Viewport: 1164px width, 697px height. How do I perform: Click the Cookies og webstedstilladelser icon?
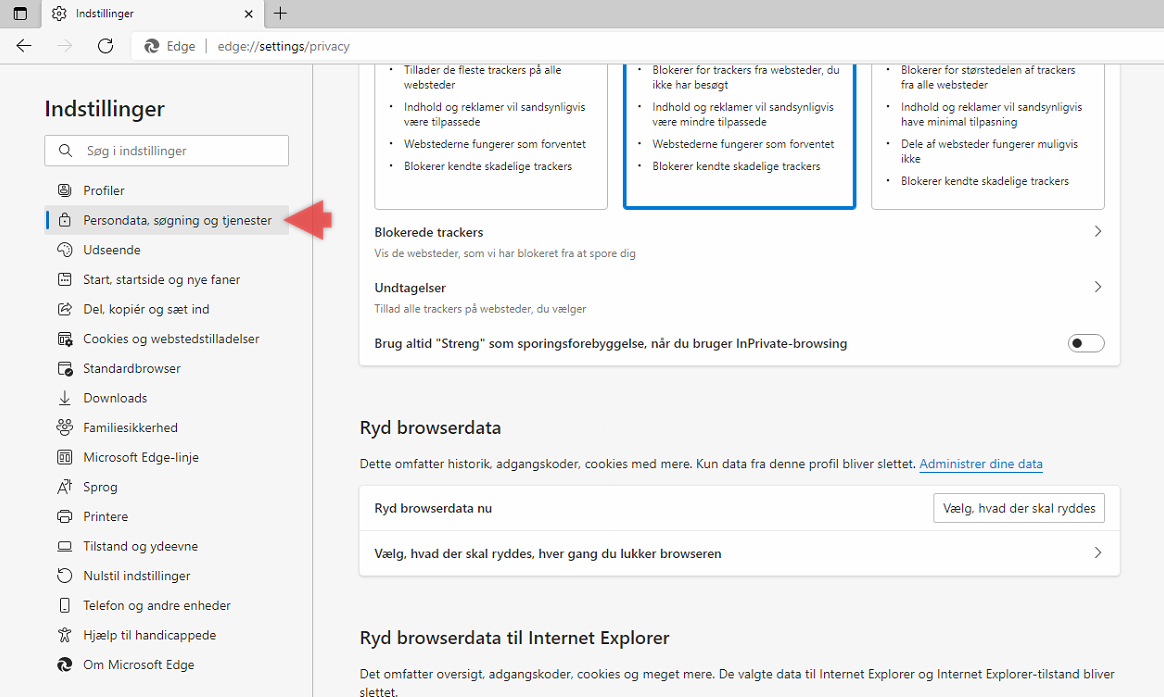click(x=65, y=338)
